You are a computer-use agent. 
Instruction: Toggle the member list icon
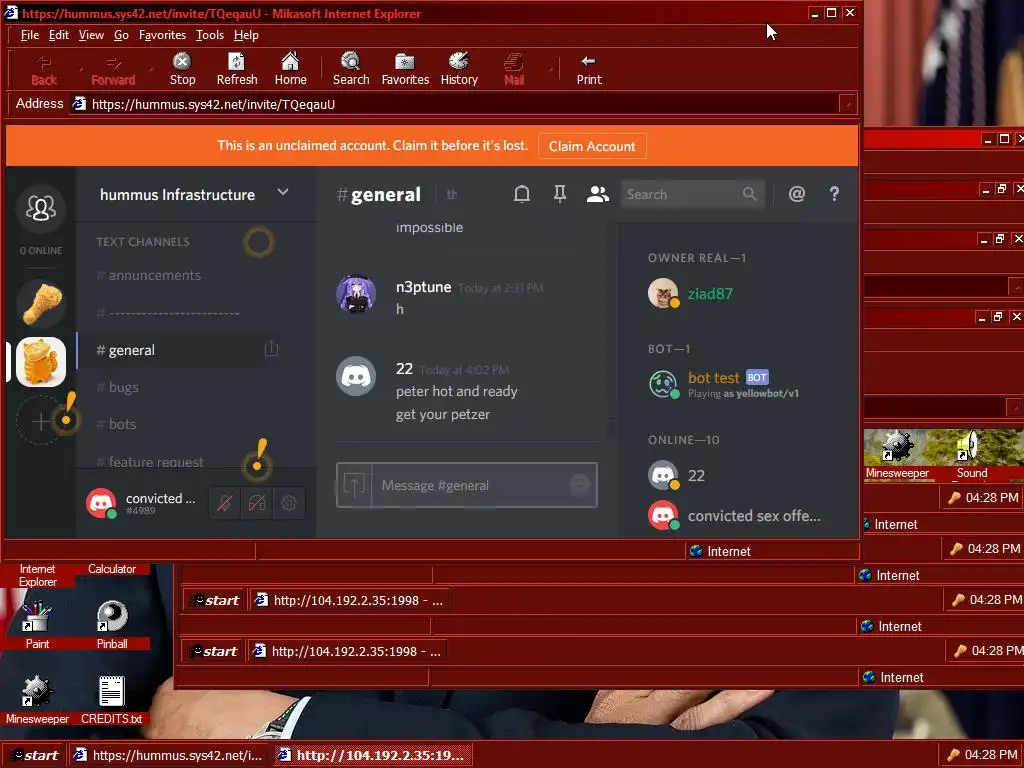pyautogui.click(x=598, y=194)
